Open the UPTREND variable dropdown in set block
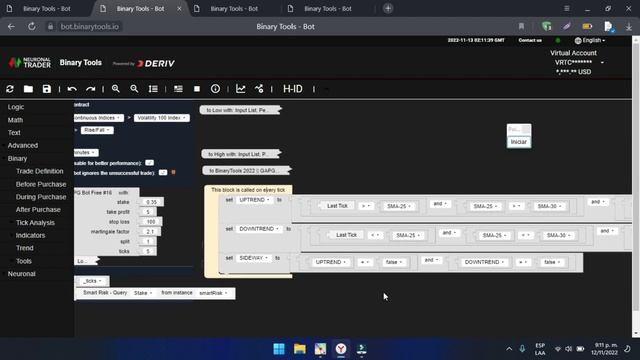 point(254,200)
